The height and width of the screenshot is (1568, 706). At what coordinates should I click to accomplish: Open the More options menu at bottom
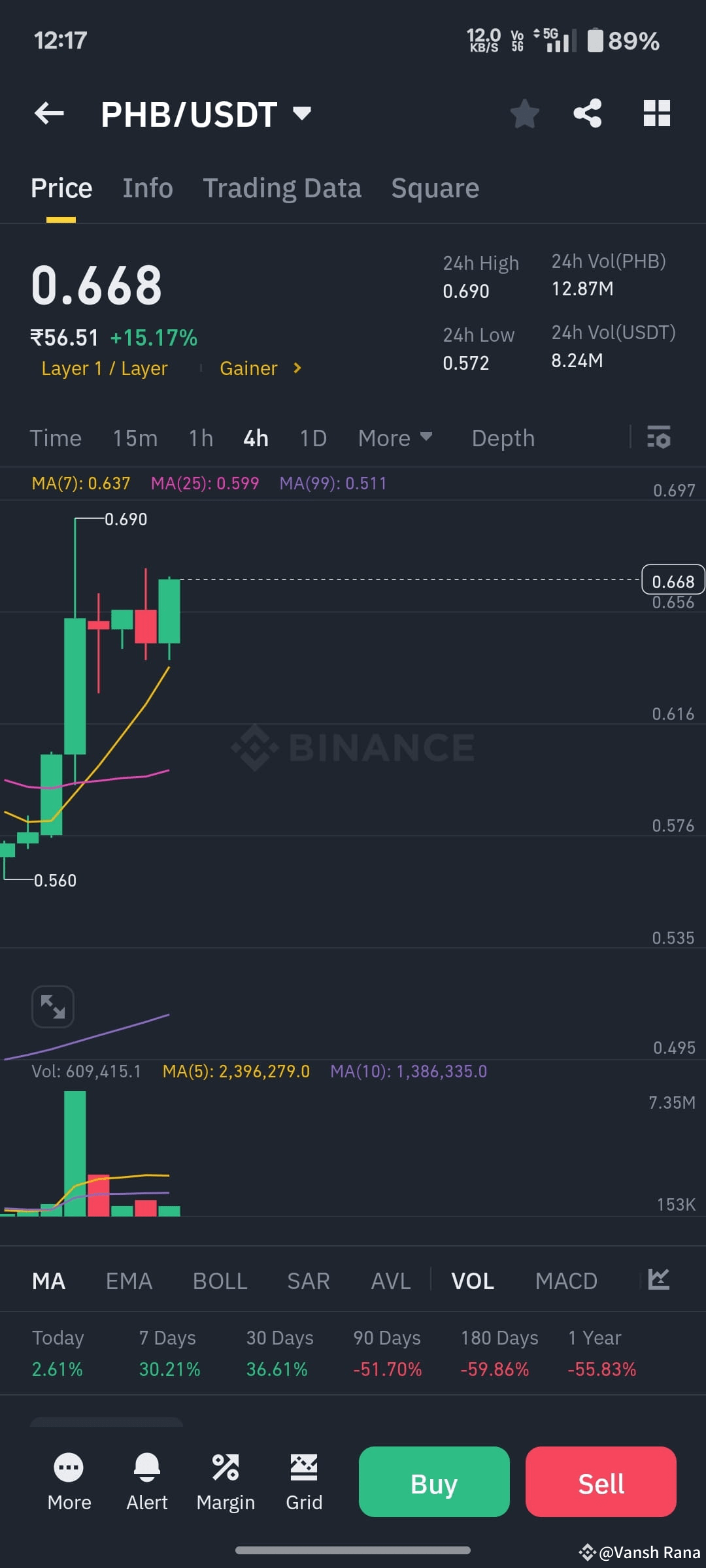tap(69, 1482)
